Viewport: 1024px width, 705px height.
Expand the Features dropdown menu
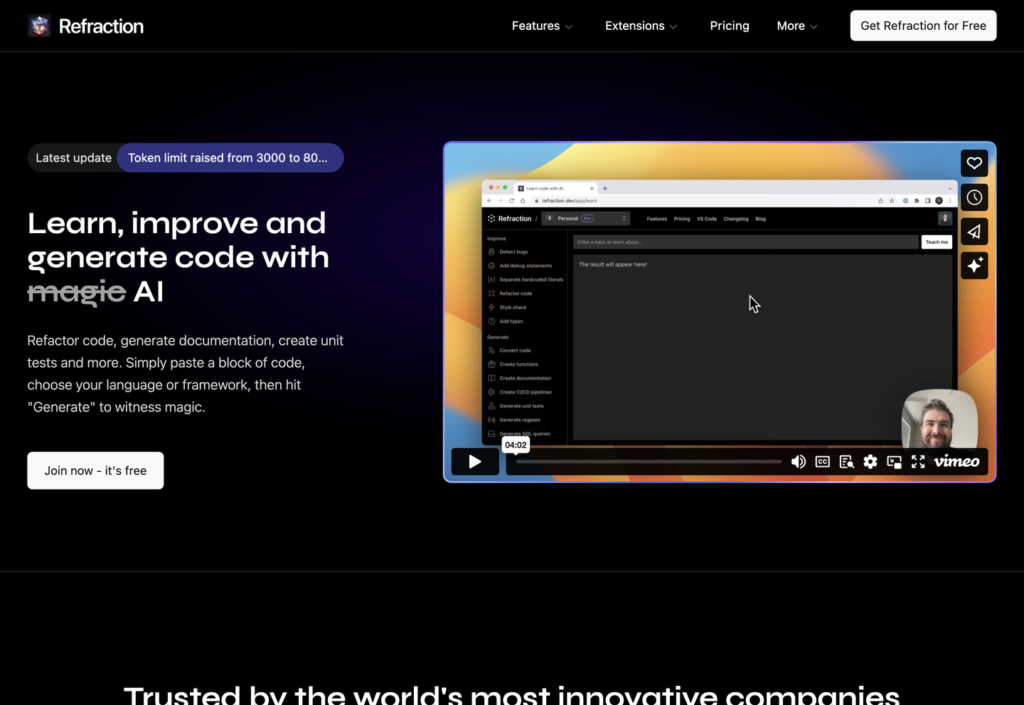pos(542,26)
